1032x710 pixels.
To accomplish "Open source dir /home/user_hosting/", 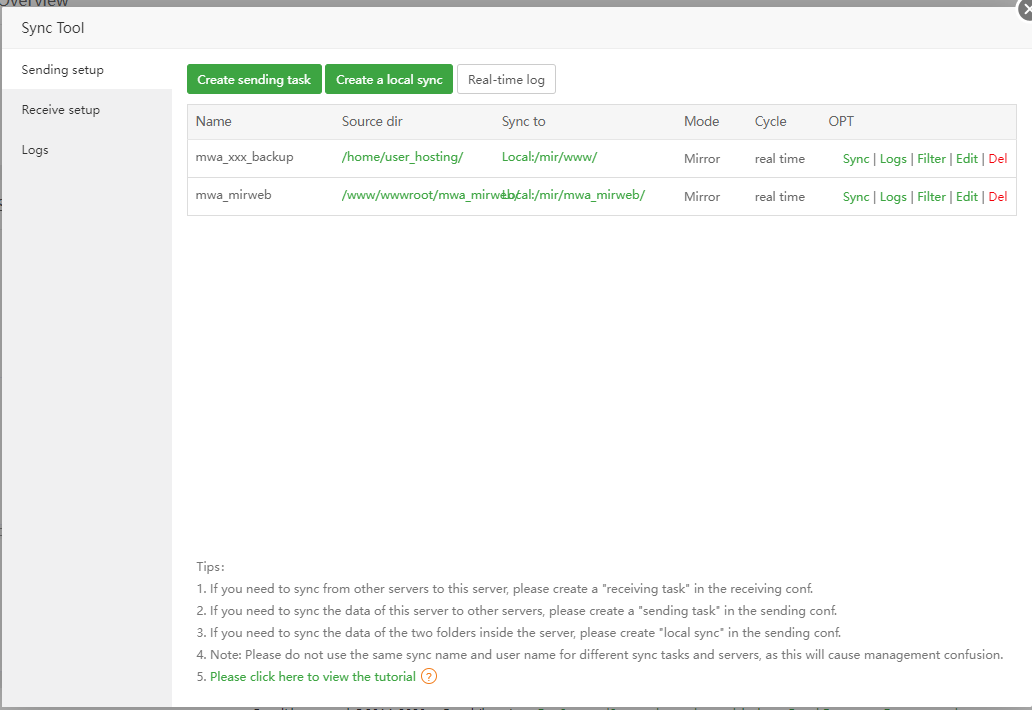I will point(403,157).
